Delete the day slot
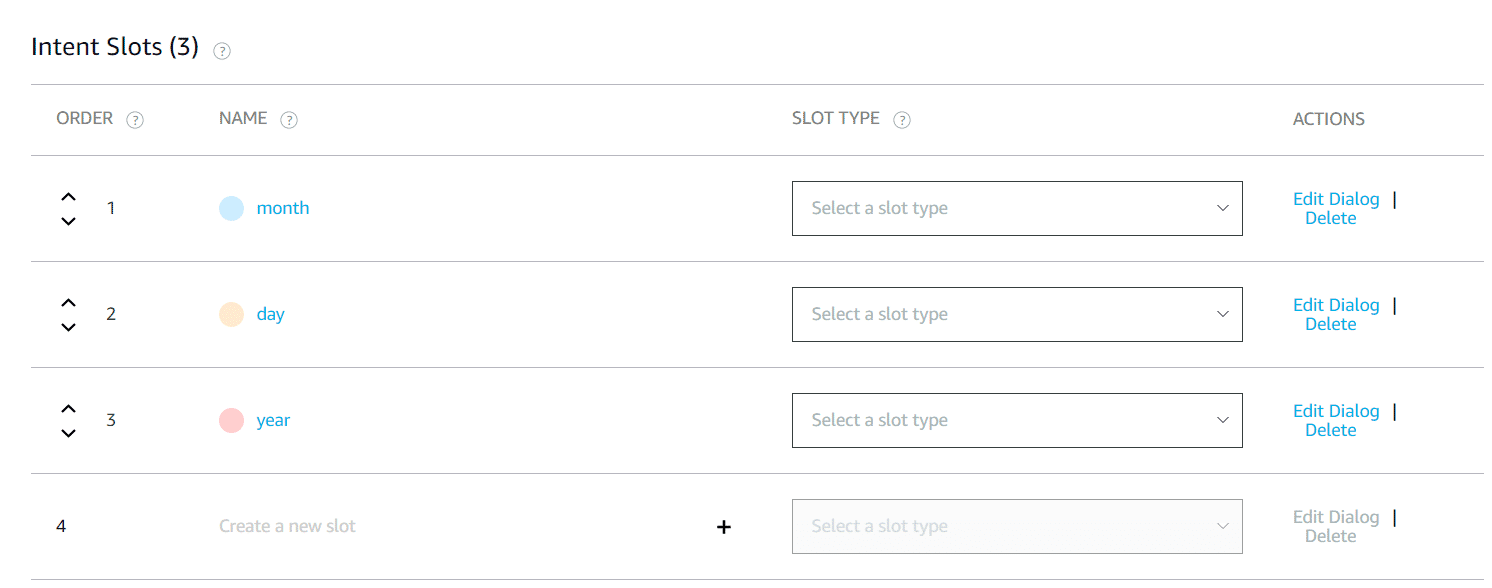The image size is (1492, 588). pos(1330,324)
